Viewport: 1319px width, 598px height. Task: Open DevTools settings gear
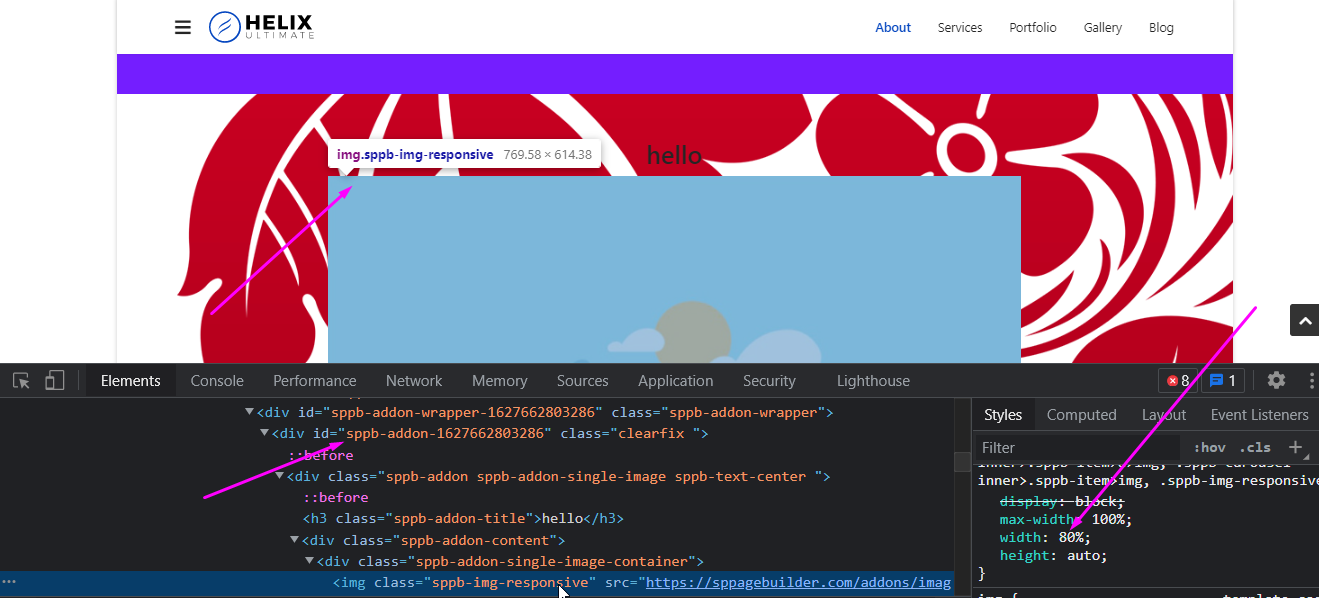click(x=1276, y=380)
